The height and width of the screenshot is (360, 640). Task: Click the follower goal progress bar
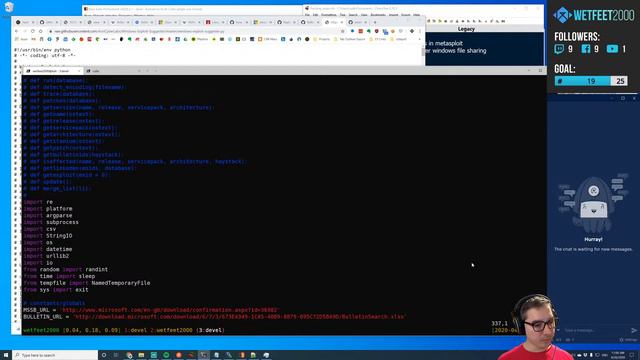coord(591,81)
